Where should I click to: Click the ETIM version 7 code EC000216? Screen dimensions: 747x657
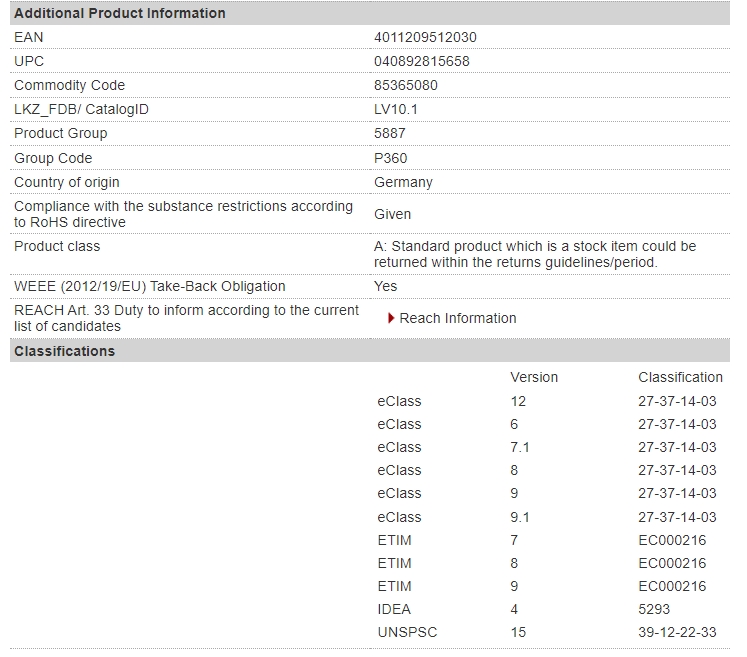point(672,540)
